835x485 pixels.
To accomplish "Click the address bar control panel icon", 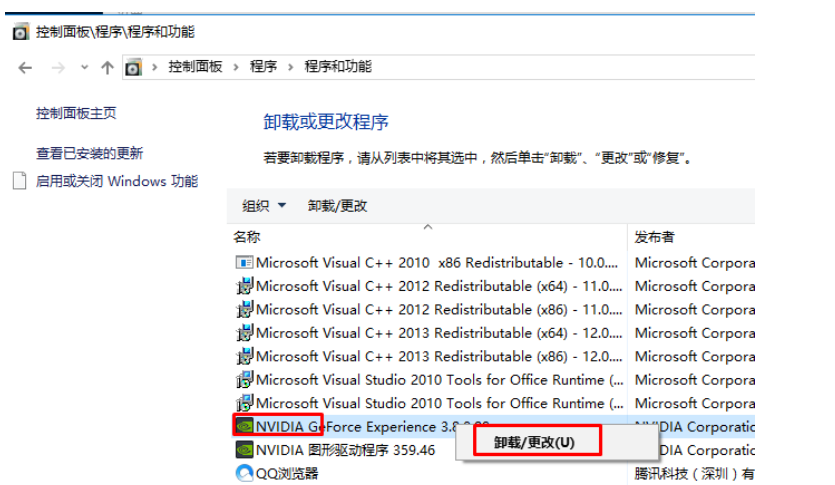I will click(133, 68).
